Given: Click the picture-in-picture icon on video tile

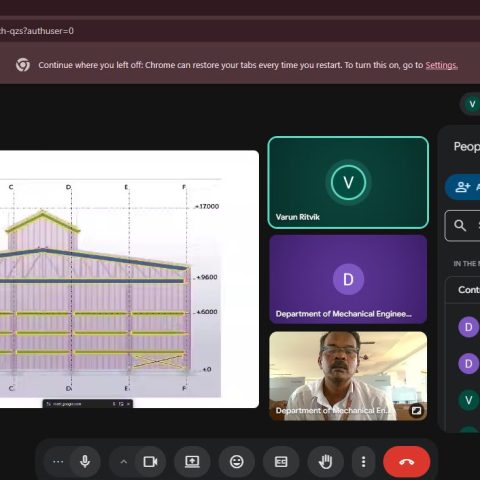Looking at the screenshot, I should (416, 410).
